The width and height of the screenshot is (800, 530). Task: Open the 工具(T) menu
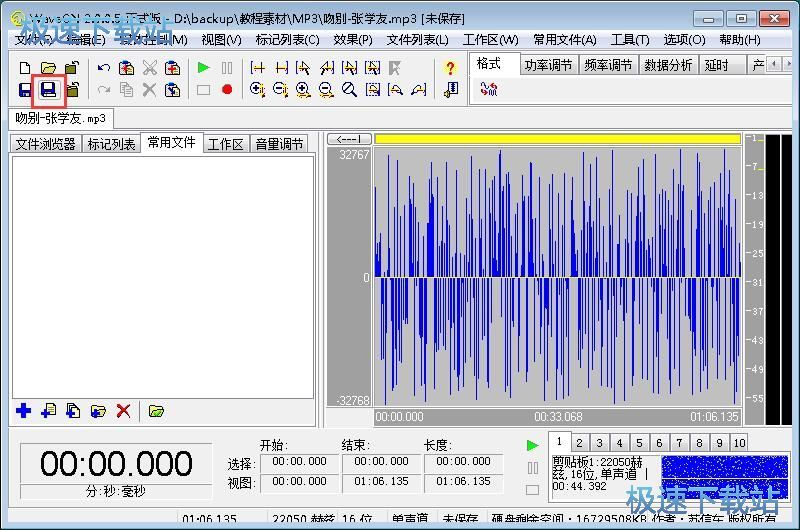pos(630,40)
